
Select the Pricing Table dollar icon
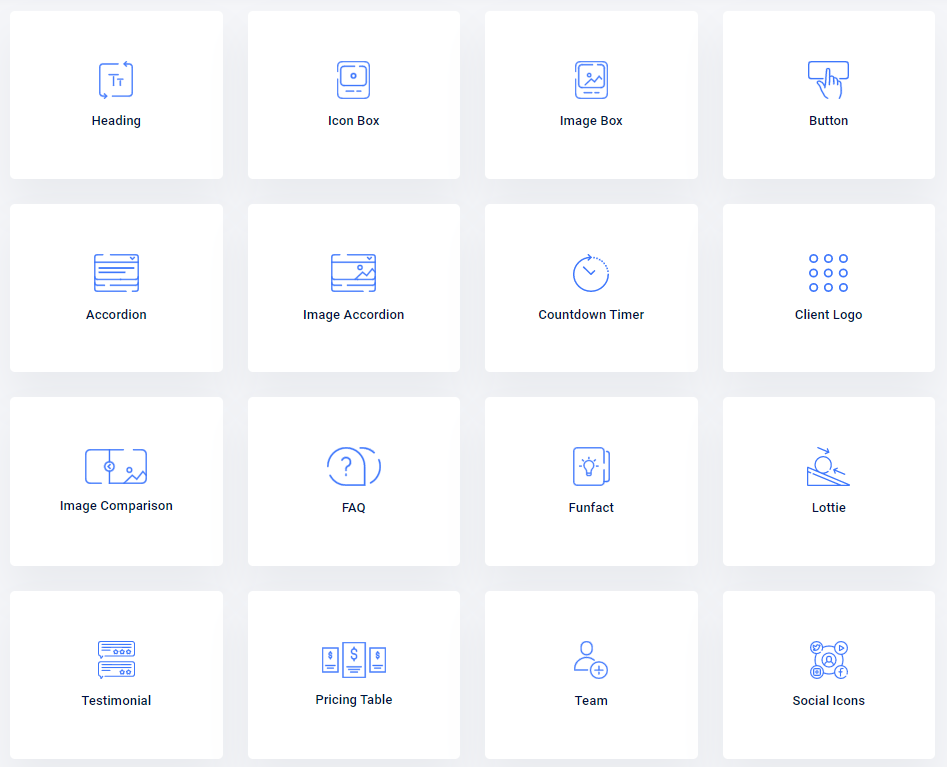click(353, 659)
